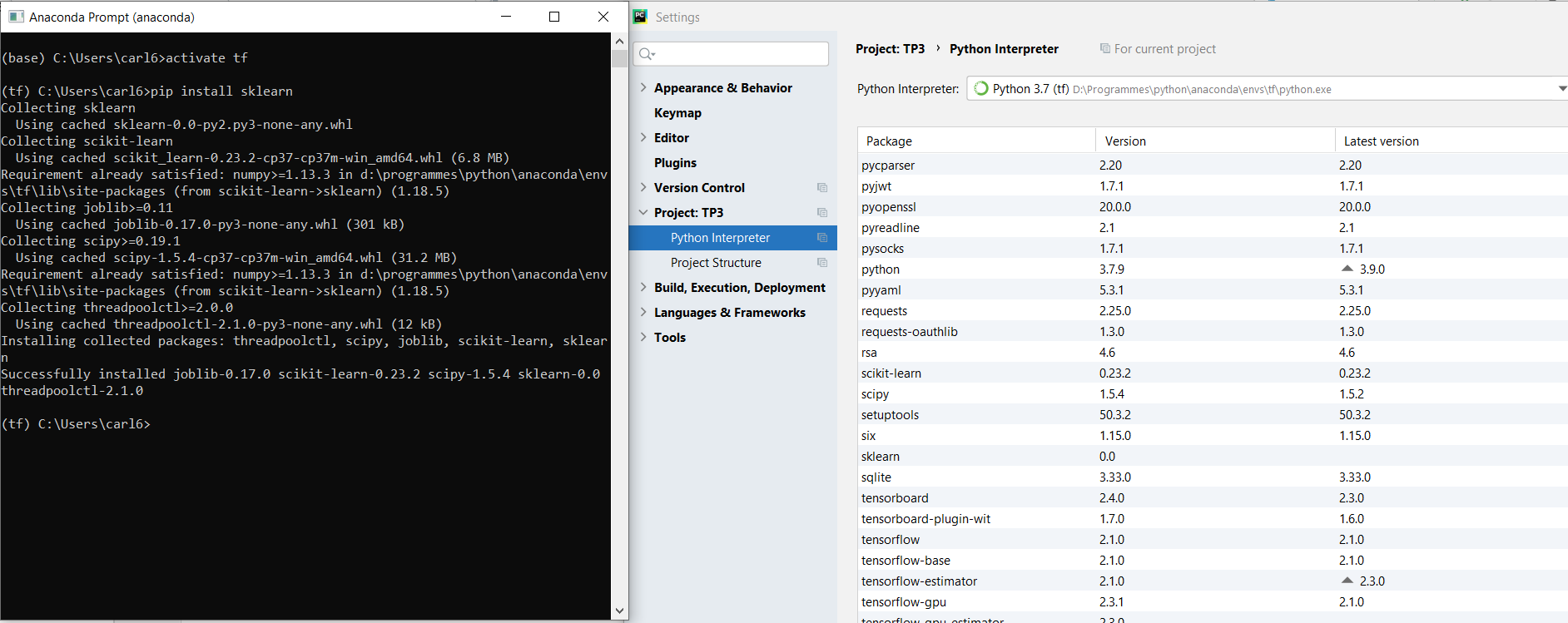1568x623 pixels.
Task: Click the loading spinner icon of the interpreter
Action: [981, 89]
